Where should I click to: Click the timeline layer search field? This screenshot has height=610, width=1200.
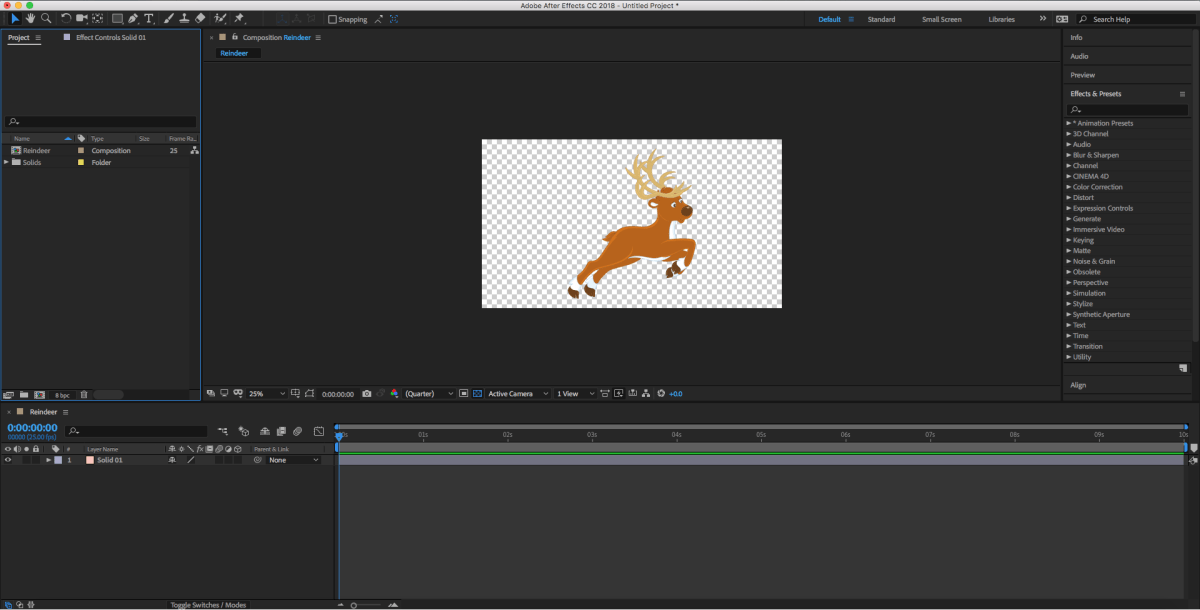click(136, 431)
